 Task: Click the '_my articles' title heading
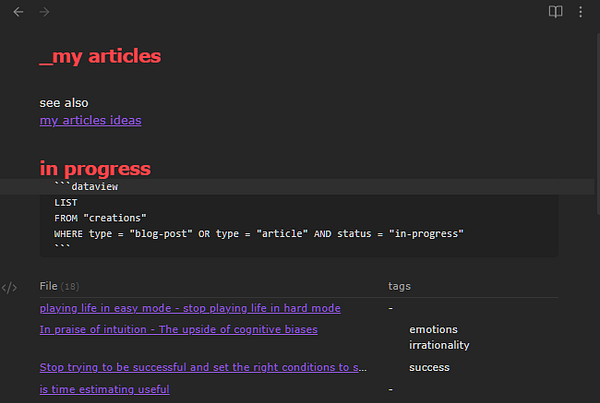[x=100, y=56]
